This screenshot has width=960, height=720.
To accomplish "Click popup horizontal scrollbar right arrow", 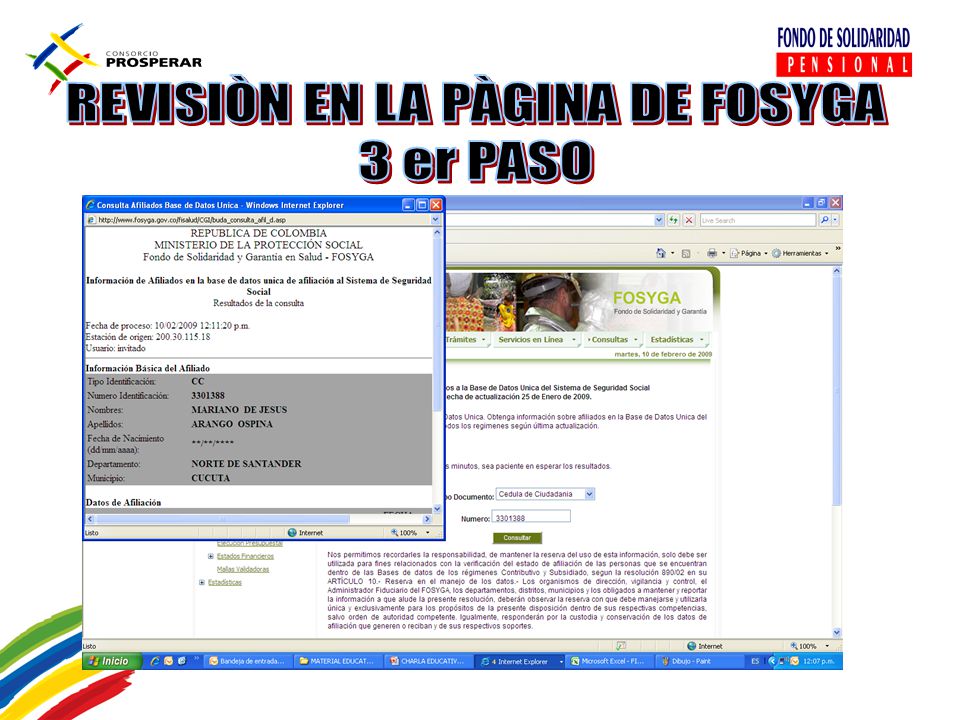I will 427,519.
